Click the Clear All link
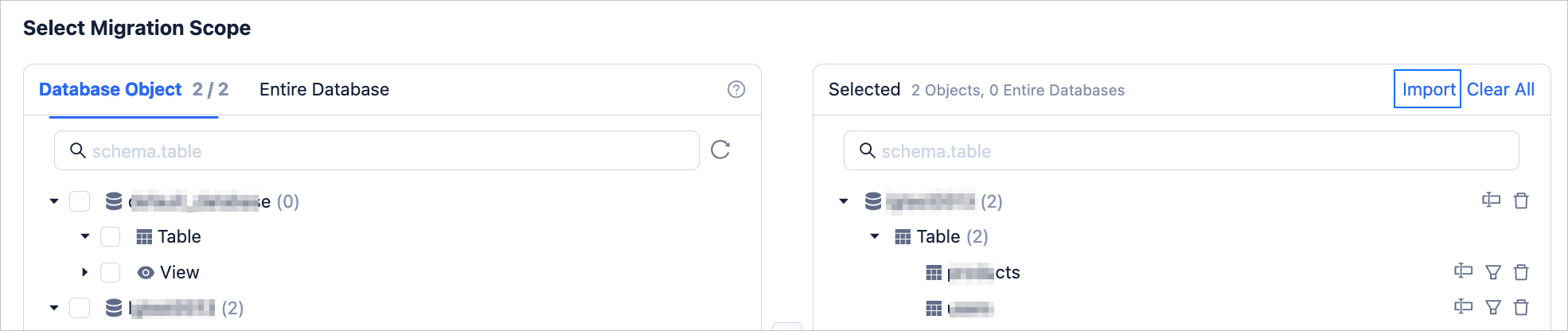The image size is (1568, 331). click(x=1500, y=89)
